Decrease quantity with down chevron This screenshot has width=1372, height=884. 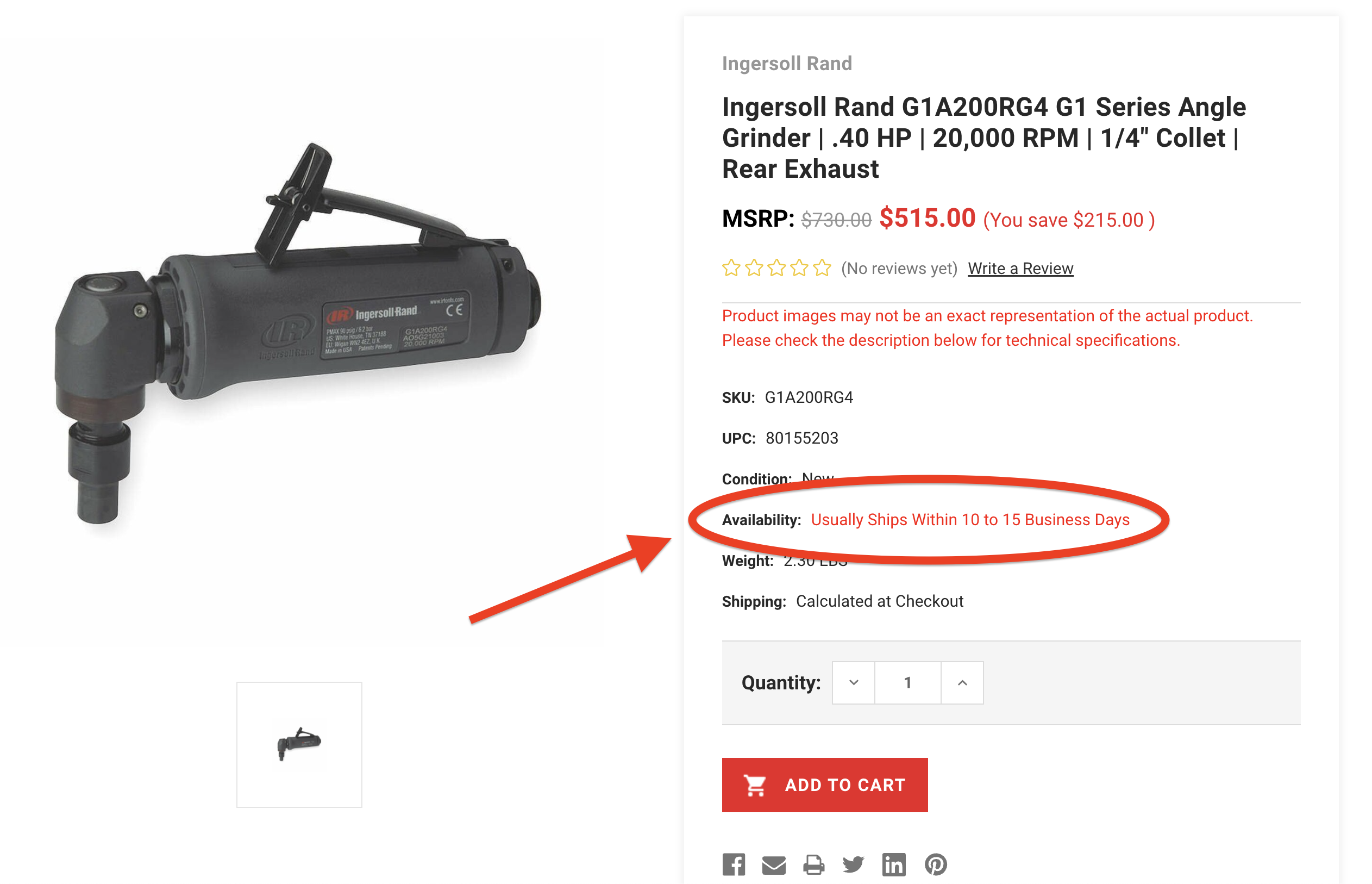(853, 682)
